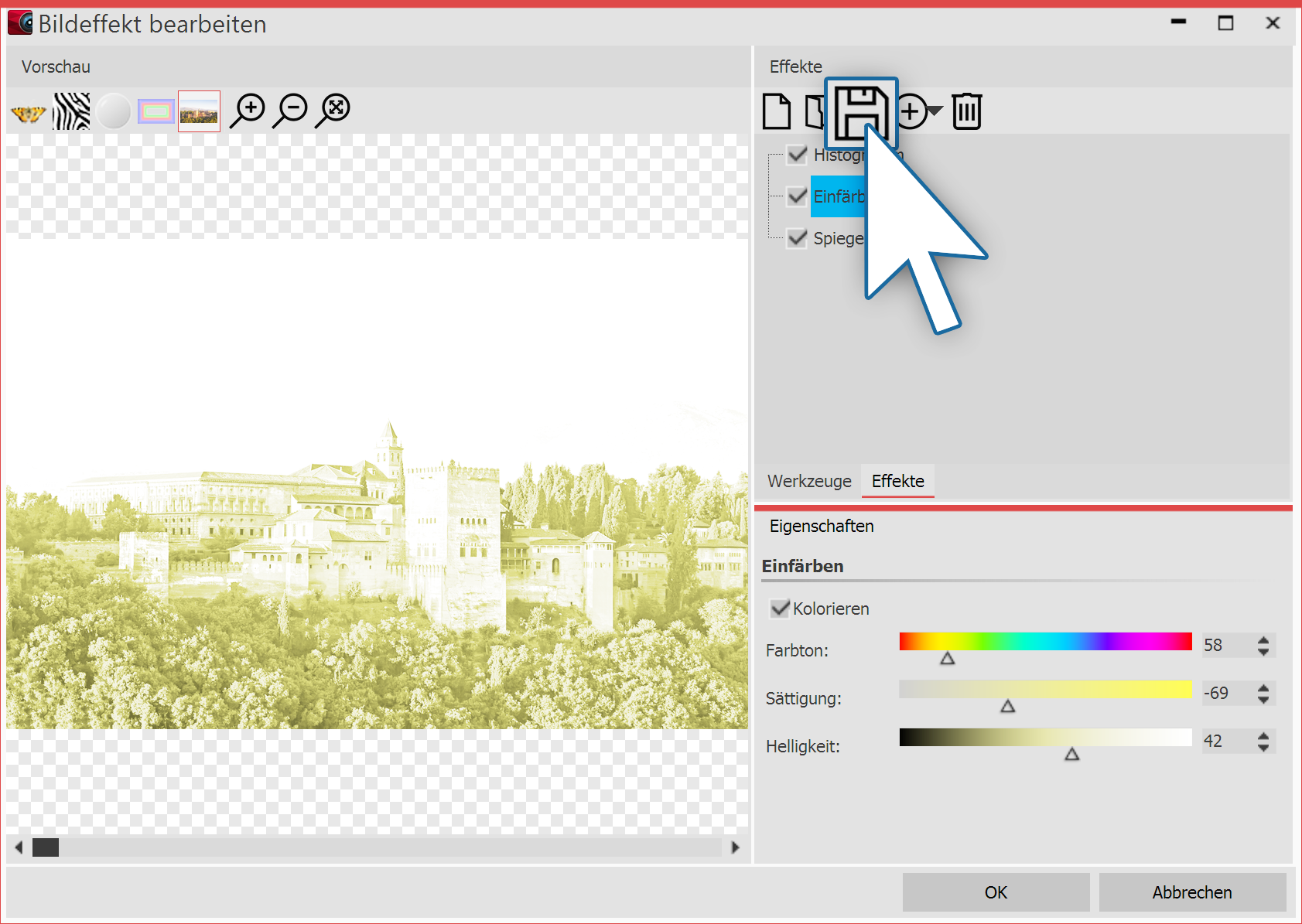This screenshot has width=1302, height=924.
Task: Fit preview to window with zoom icon
Action: [x=334, y=110]
